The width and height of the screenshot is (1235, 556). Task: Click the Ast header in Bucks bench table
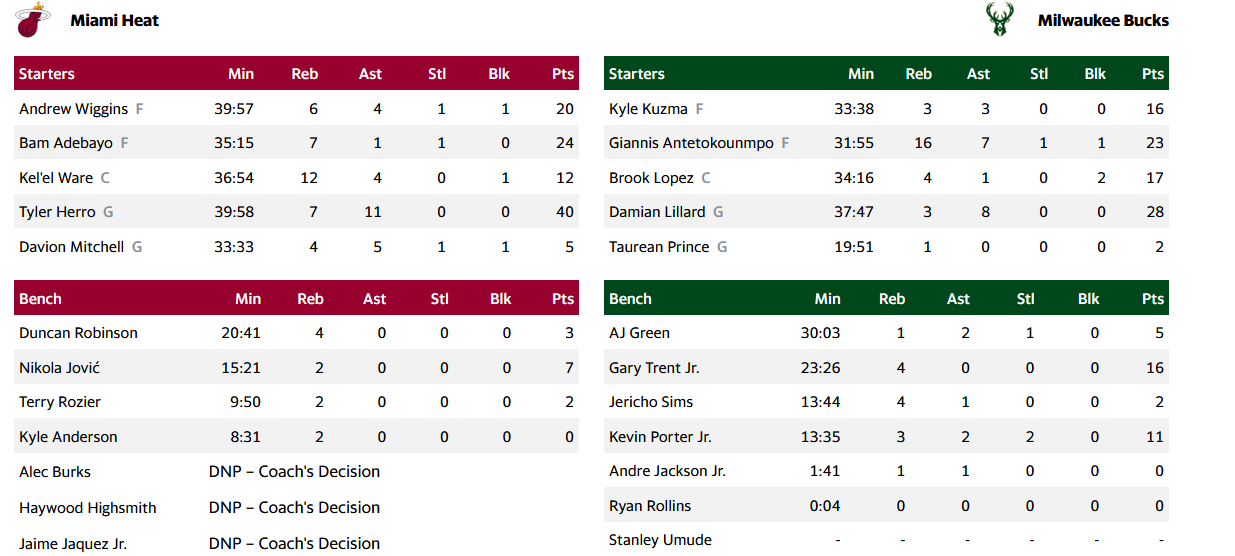coord(958,299)
